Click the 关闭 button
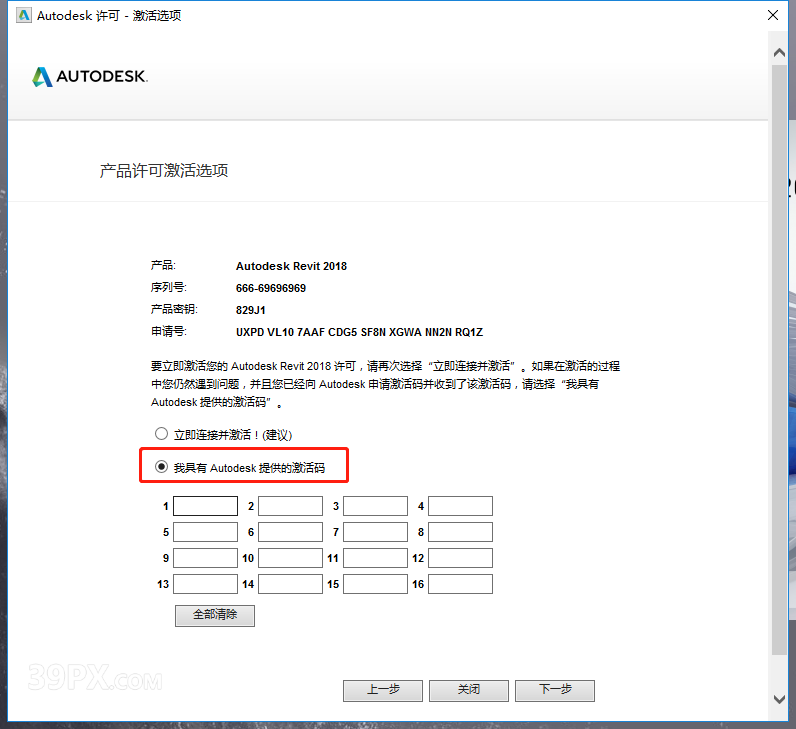 point(469,690)
